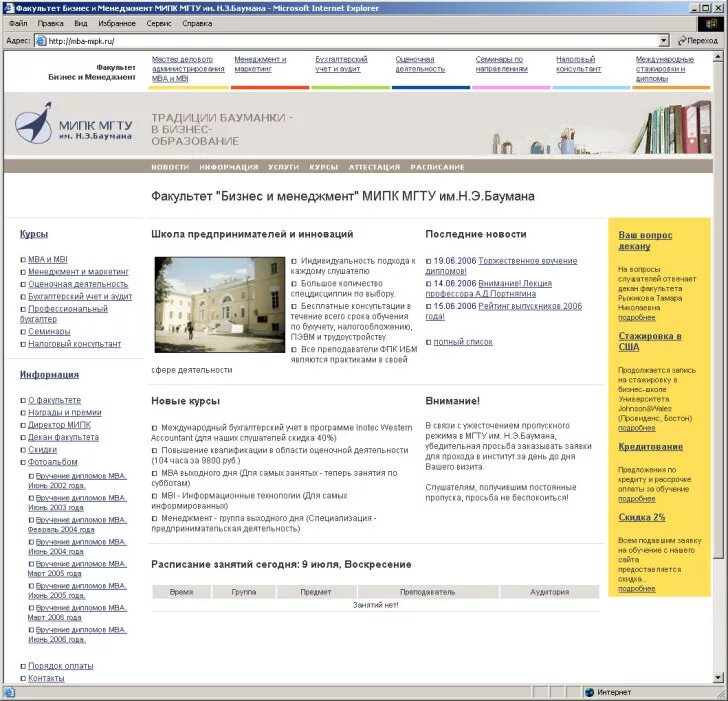Click the building photo thumbnail
Screen dimensions: 728x701
pyautogui.click(x=220, y=305)
